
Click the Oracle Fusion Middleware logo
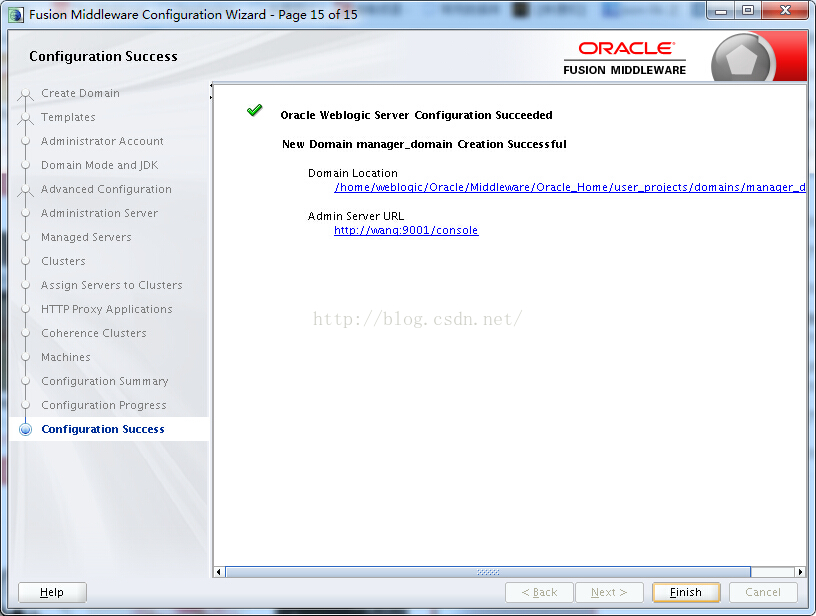[x=624, y=58]
